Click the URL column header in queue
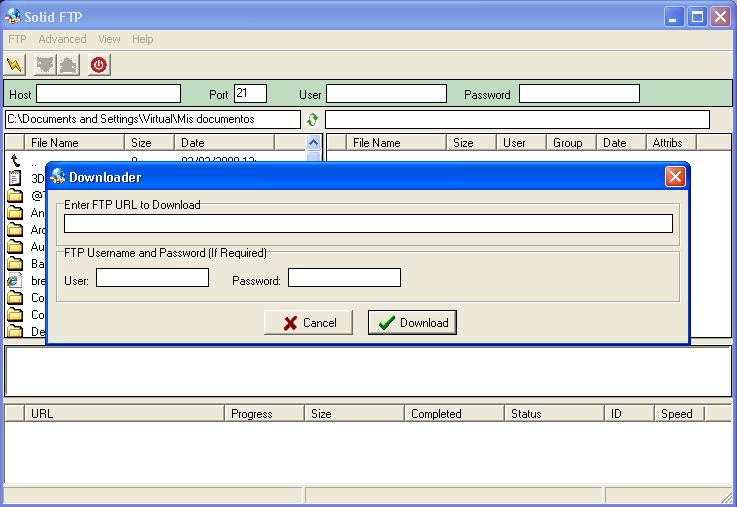Image resolution: width=737 pixels, height=507 pixels. click(124, 413)
